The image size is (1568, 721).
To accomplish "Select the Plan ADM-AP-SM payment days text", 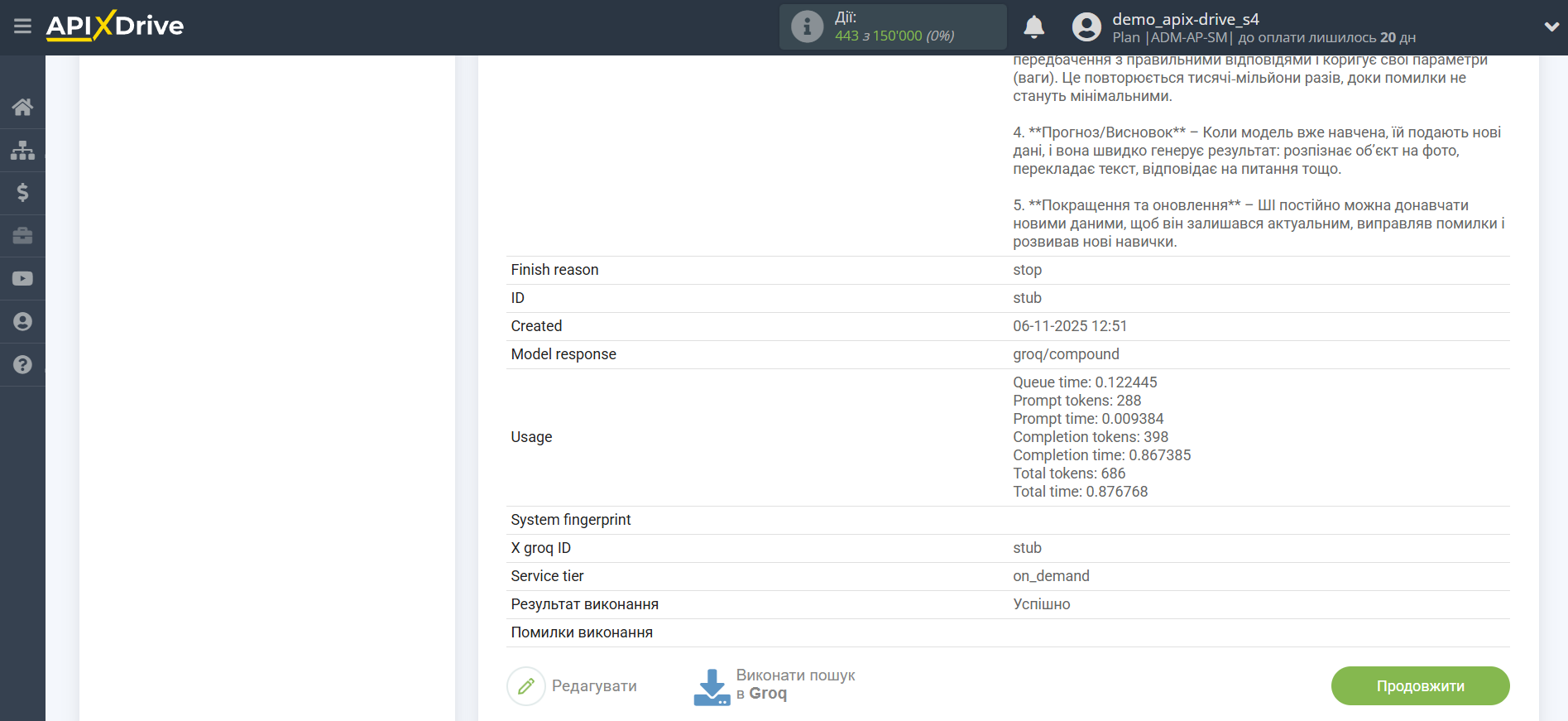I will (1264, 37).
